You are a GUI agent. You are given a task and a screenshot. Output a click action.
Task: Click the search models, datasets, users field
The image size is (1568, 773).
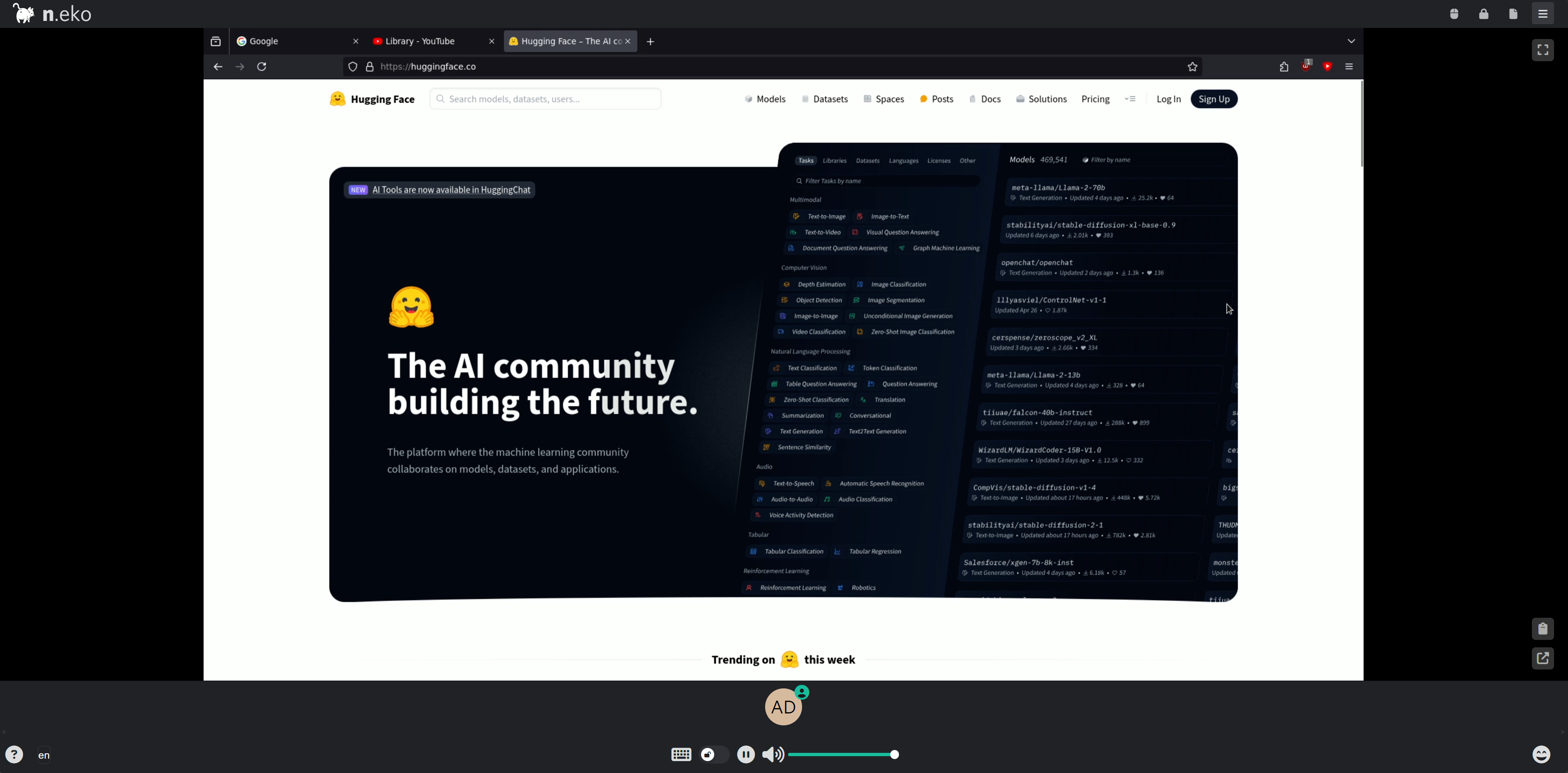click(x=546, y=99)
